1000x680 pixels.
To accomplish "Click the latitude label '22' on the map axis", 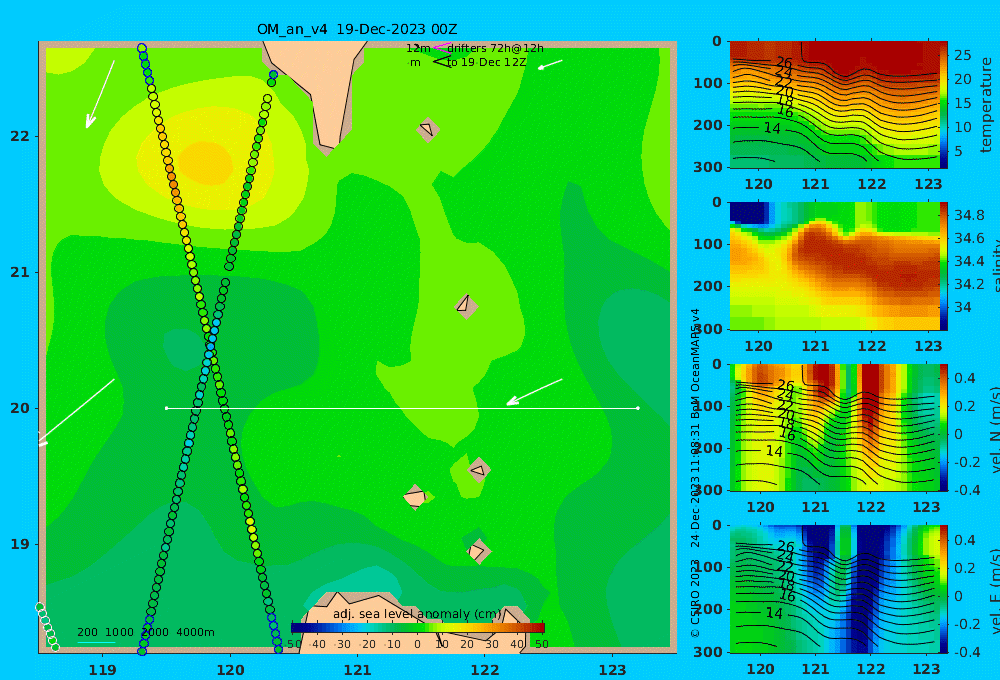I will point(20,136).
